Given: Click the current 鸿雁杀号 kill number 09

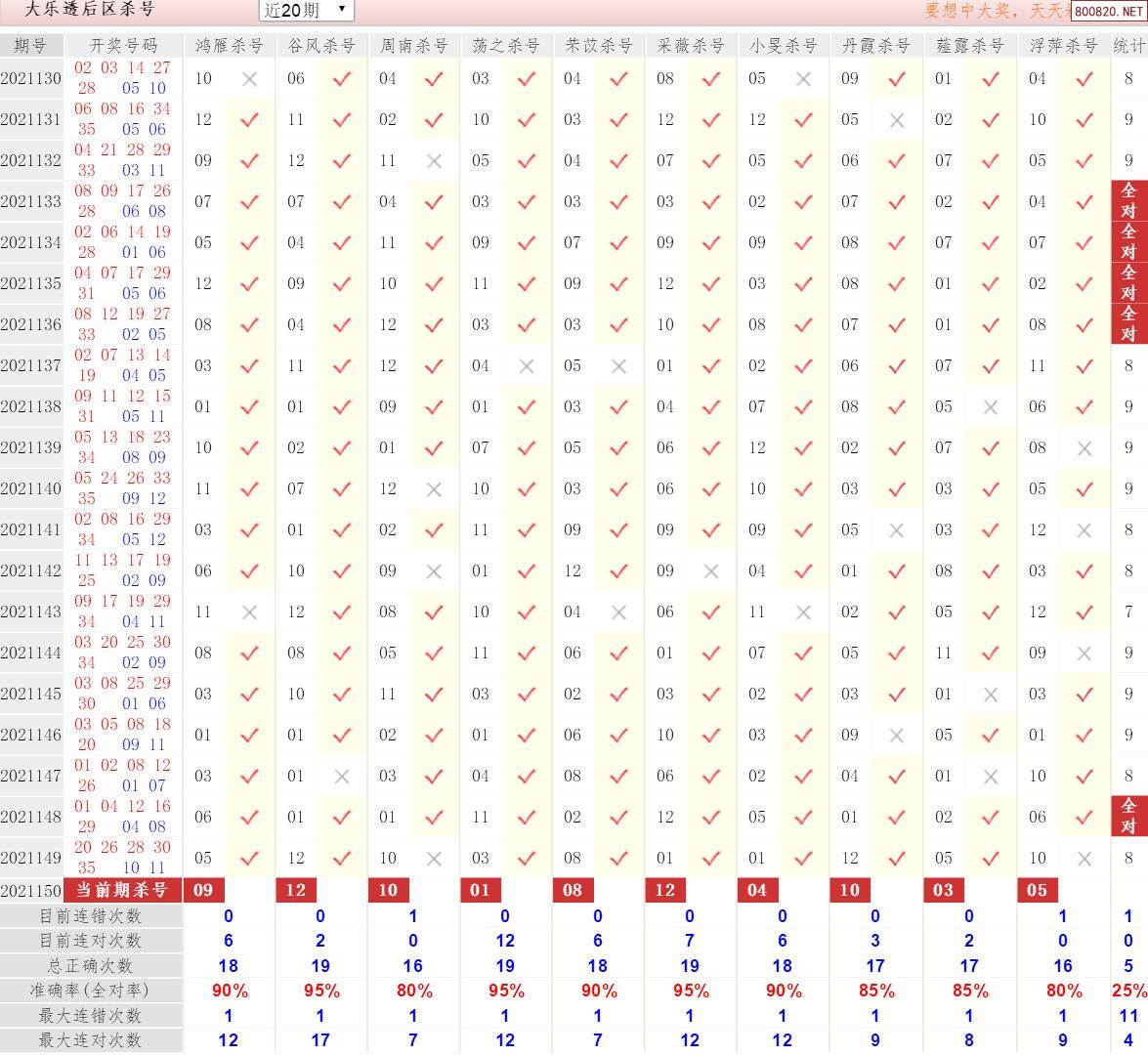Looking at the screenshot, I should tap(203, 890).
